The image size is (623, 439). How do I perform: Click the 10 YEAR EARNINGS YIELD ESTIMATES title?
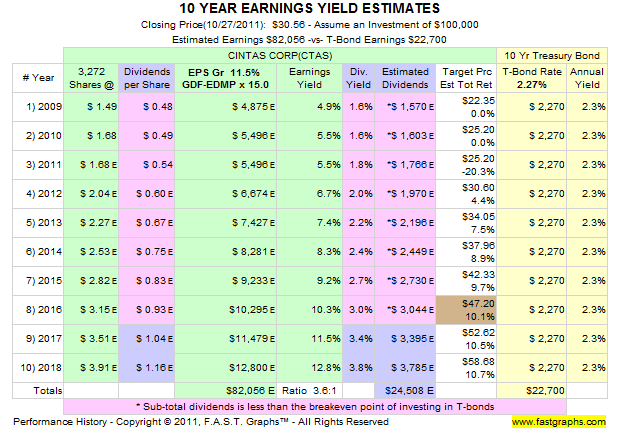(310, 8)
